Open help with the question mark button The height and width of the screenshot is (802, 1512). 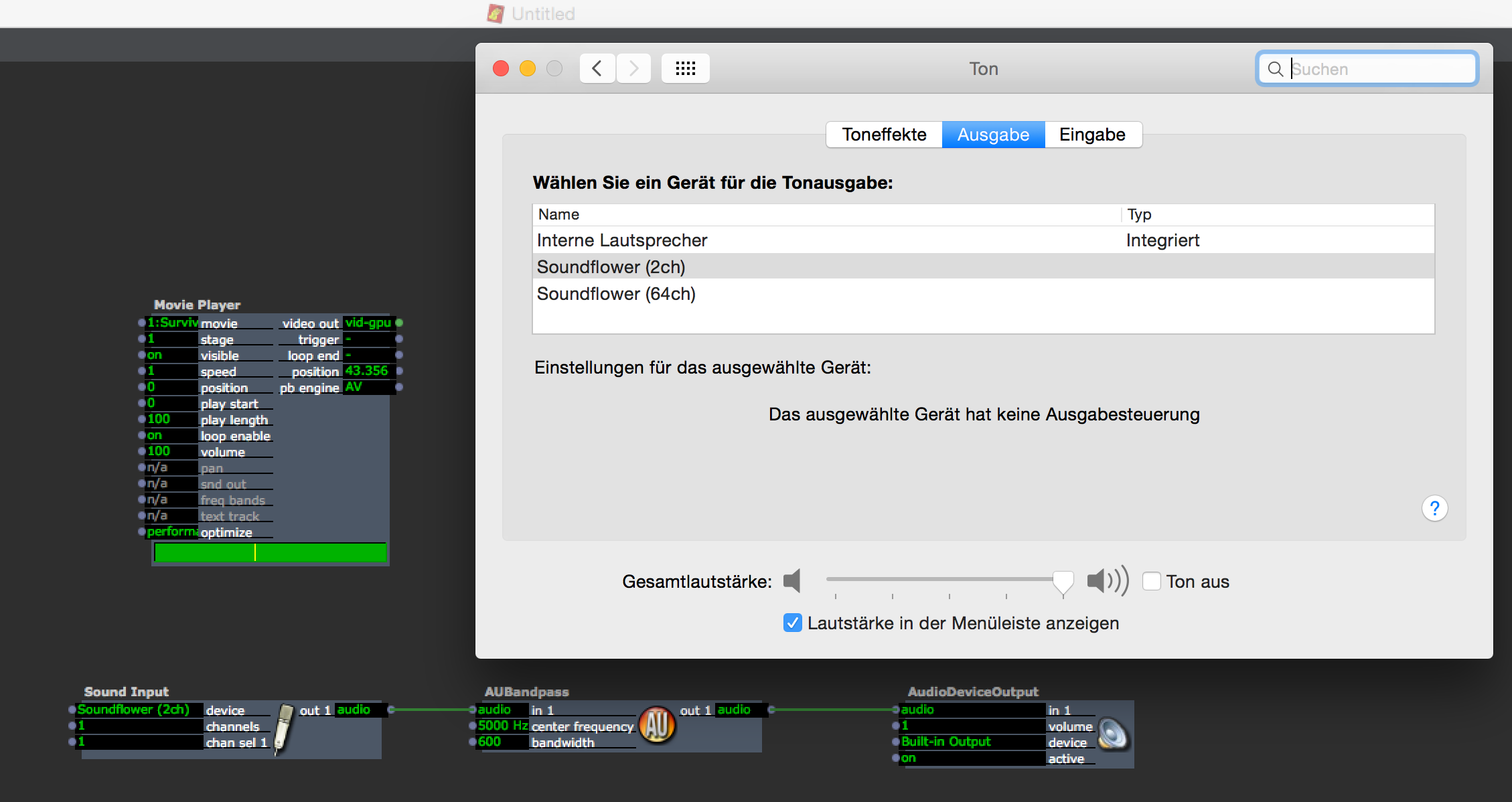pyautogui.click(x=1434, y=509)
